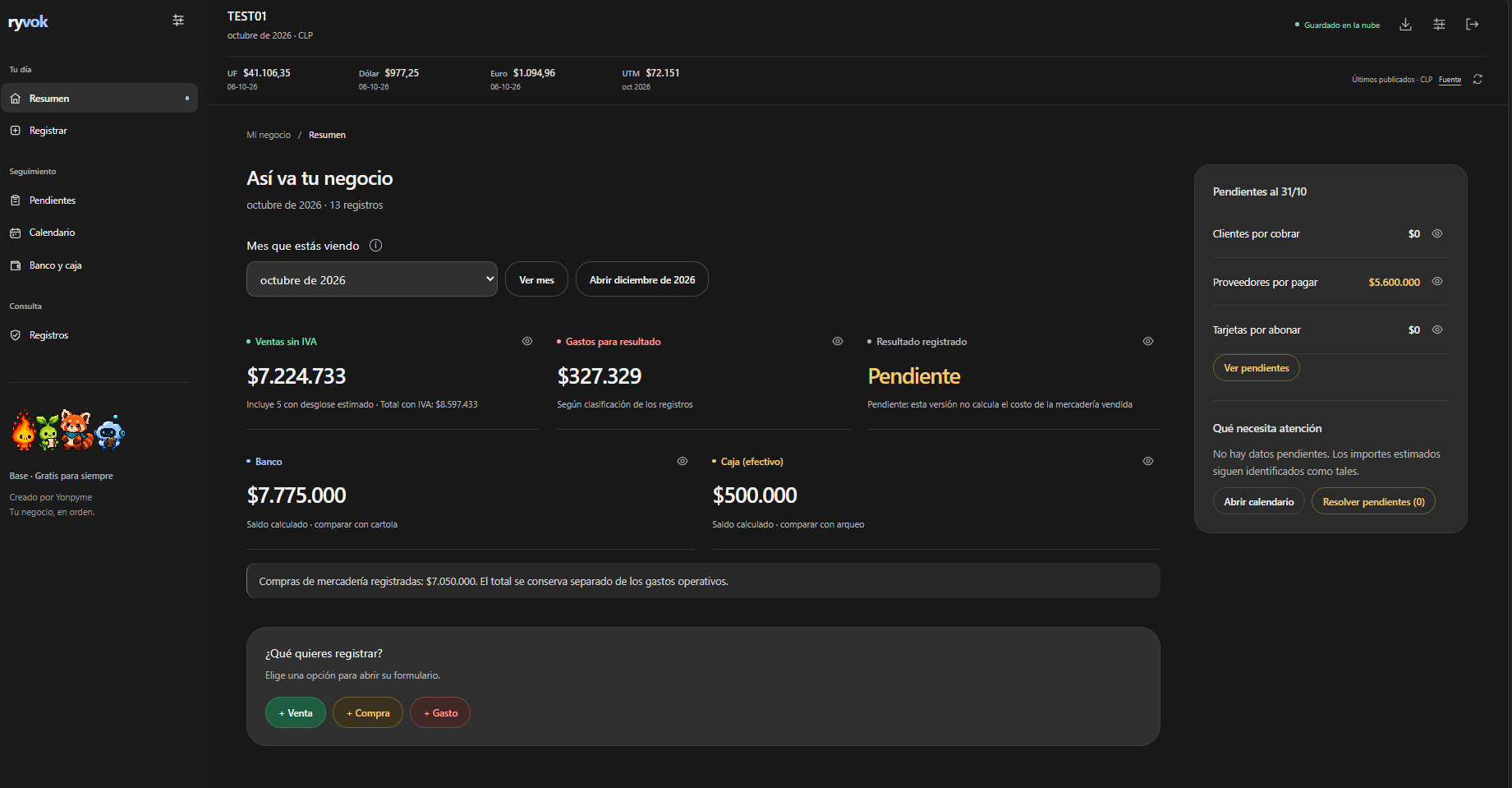Click the ryvok logo
Screen dimensions: 1512x788
[28, 22]
